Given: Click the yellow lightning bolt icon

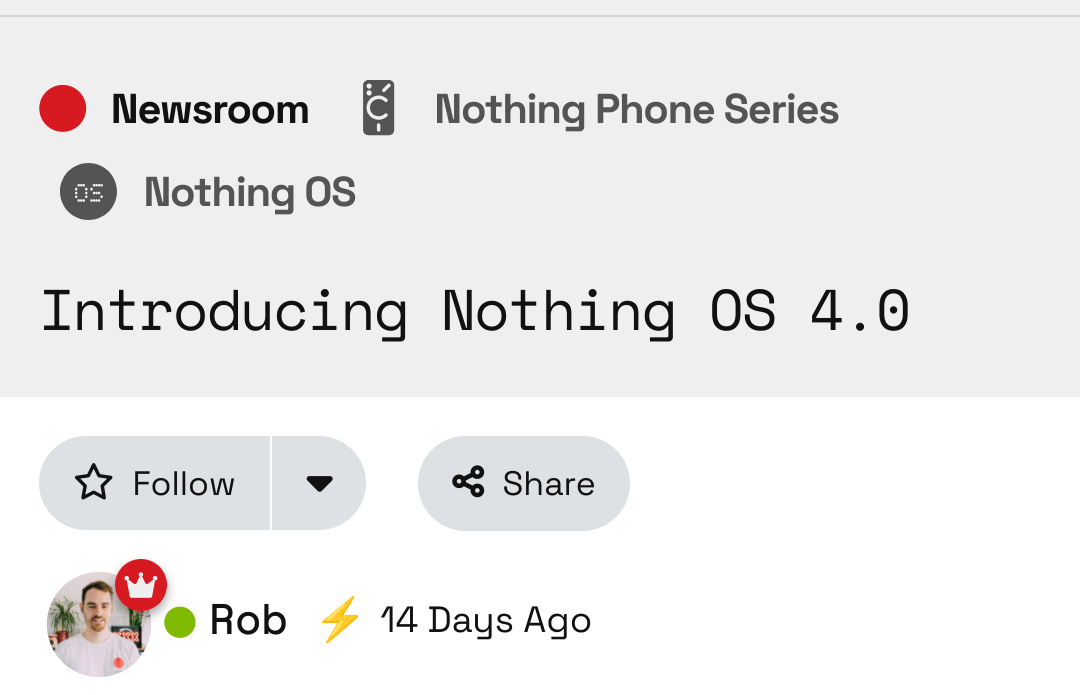Looking at the screenshot, I should (339, 620).
